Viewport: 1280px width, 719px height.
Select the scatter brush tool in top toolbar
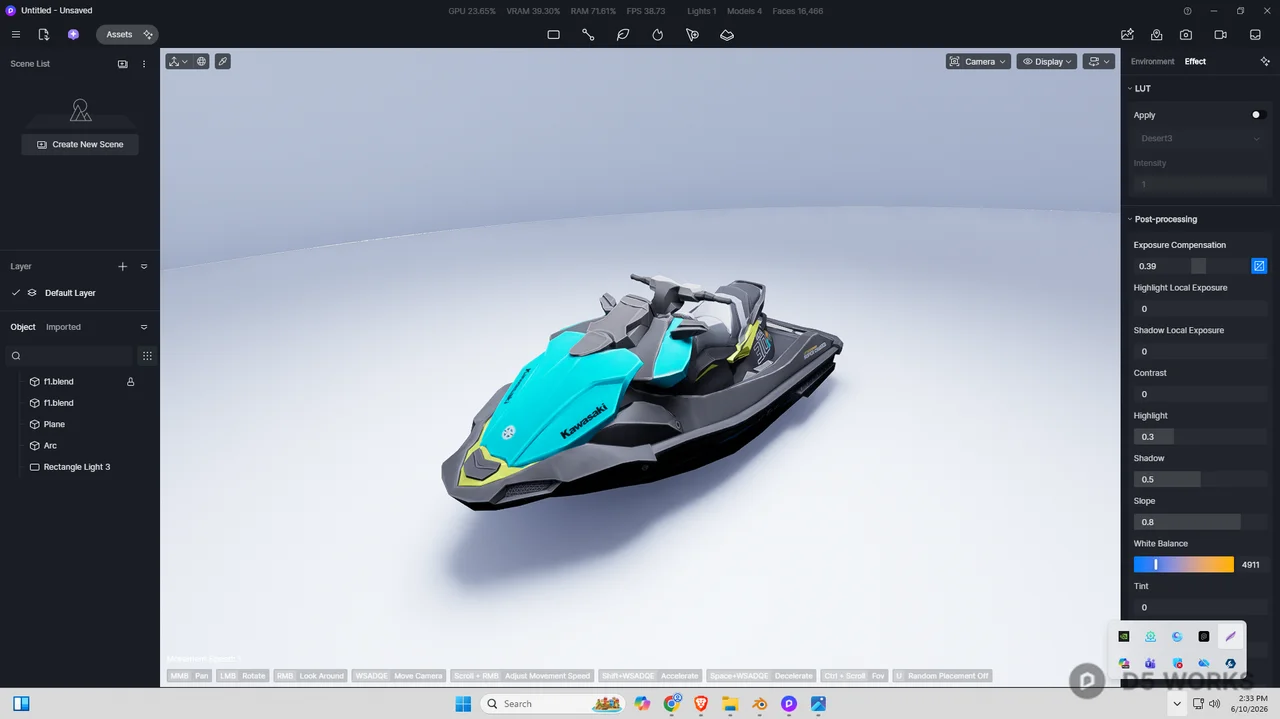click(692, 35)
